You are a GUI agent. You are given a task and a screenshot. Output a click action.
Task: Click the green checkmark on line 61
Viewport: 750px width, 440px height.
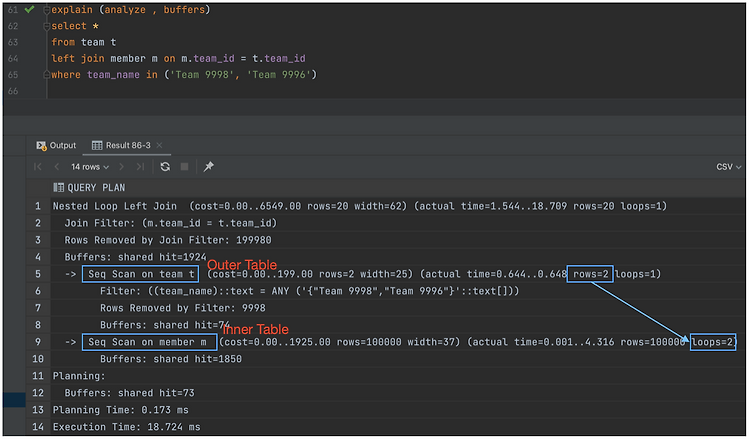point(30,10)
